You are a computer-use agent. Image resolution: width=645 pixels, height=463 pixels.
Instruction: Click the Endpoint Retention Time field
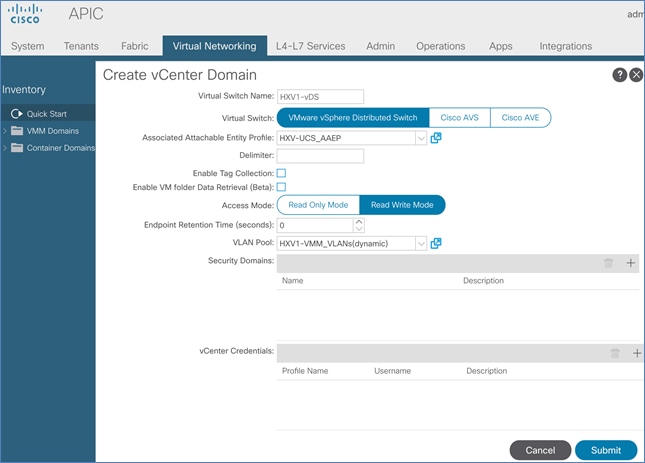[x=315, y=225]
